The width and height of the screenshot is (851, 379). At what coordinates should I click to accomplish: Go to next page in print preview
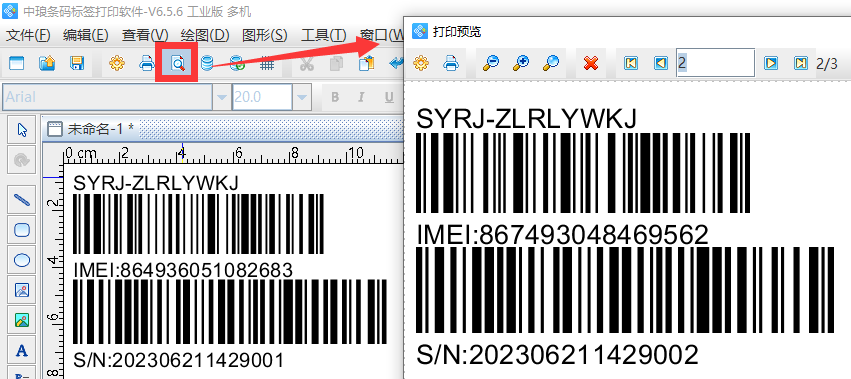(x=771, y=63)
